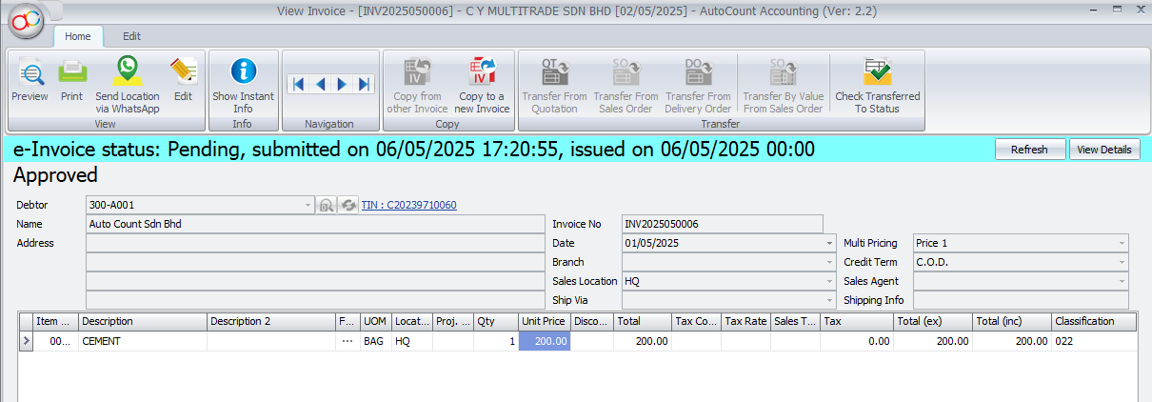
Task: Click the Refresh button
Action: pyautogui.click(x=1029, y=149)
